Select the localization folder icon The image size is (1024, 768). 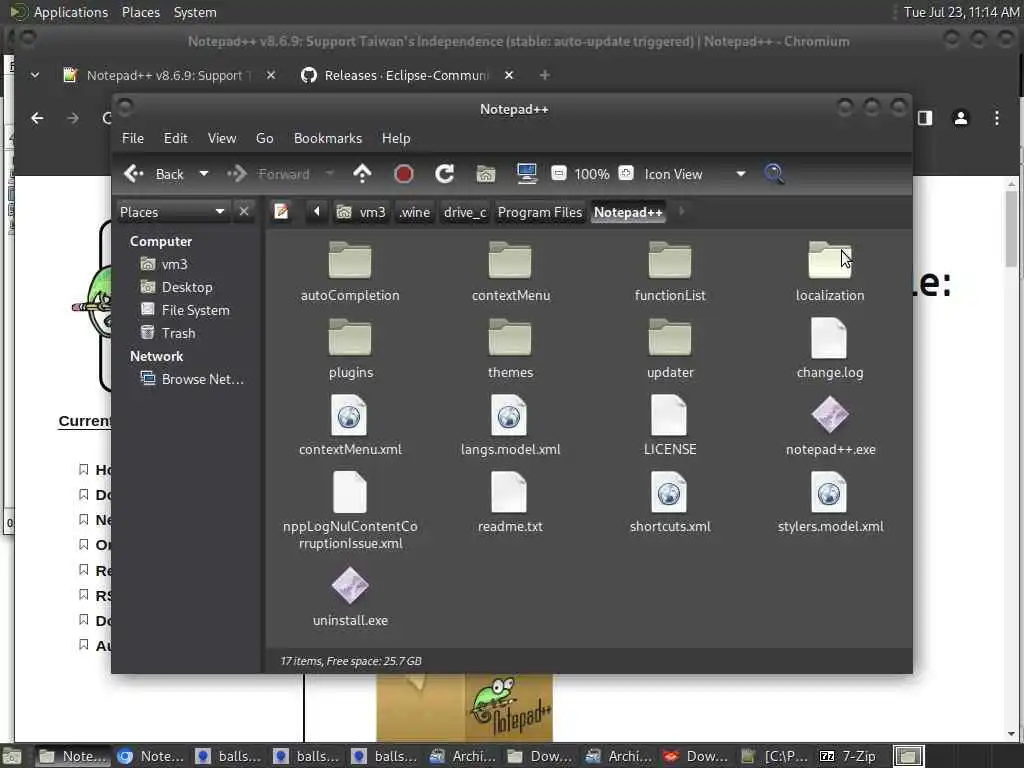pyautogui.click(x=829, y=260)
